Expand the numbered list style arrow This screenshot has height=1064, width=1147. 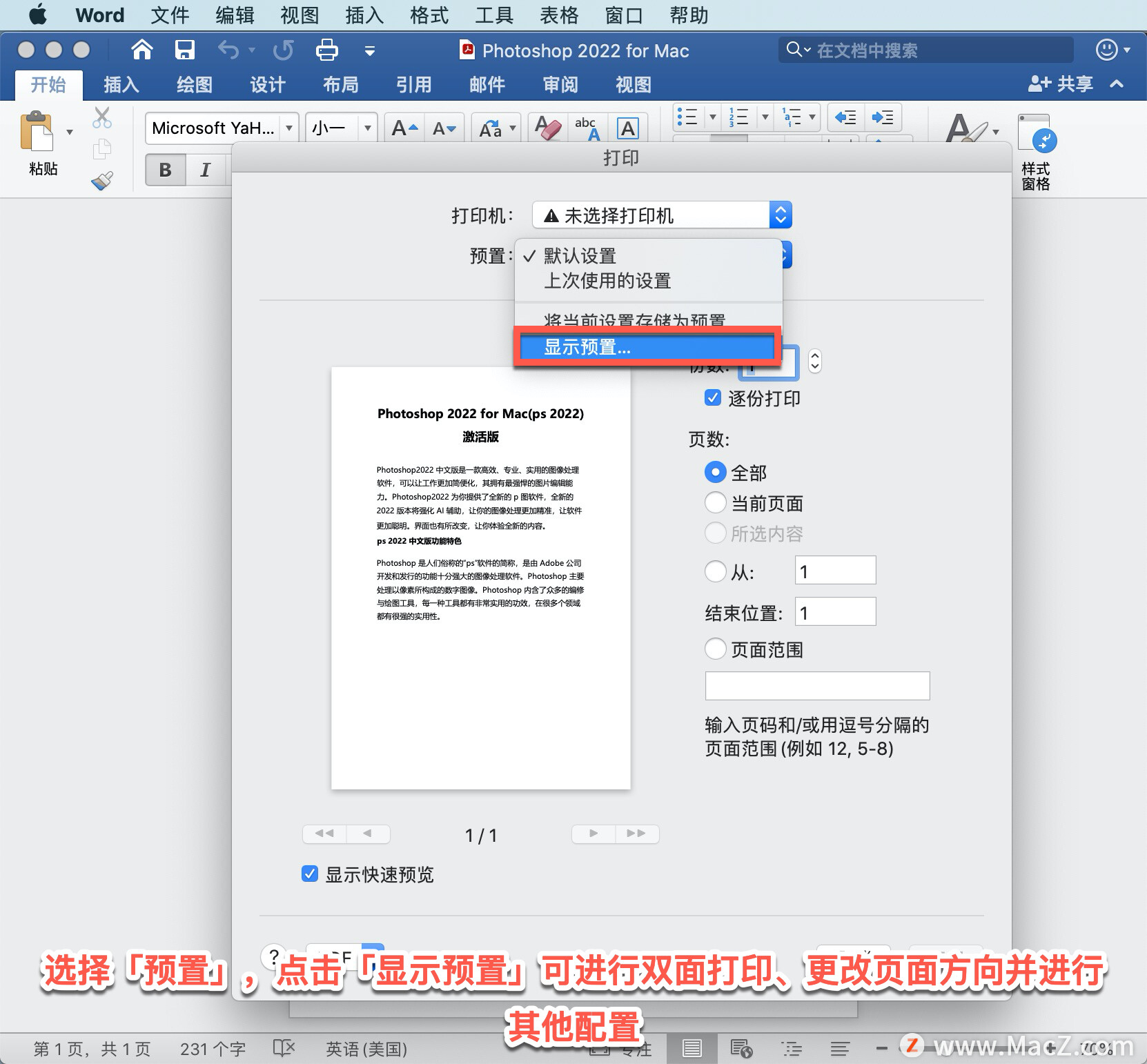[x=765, y=117]
